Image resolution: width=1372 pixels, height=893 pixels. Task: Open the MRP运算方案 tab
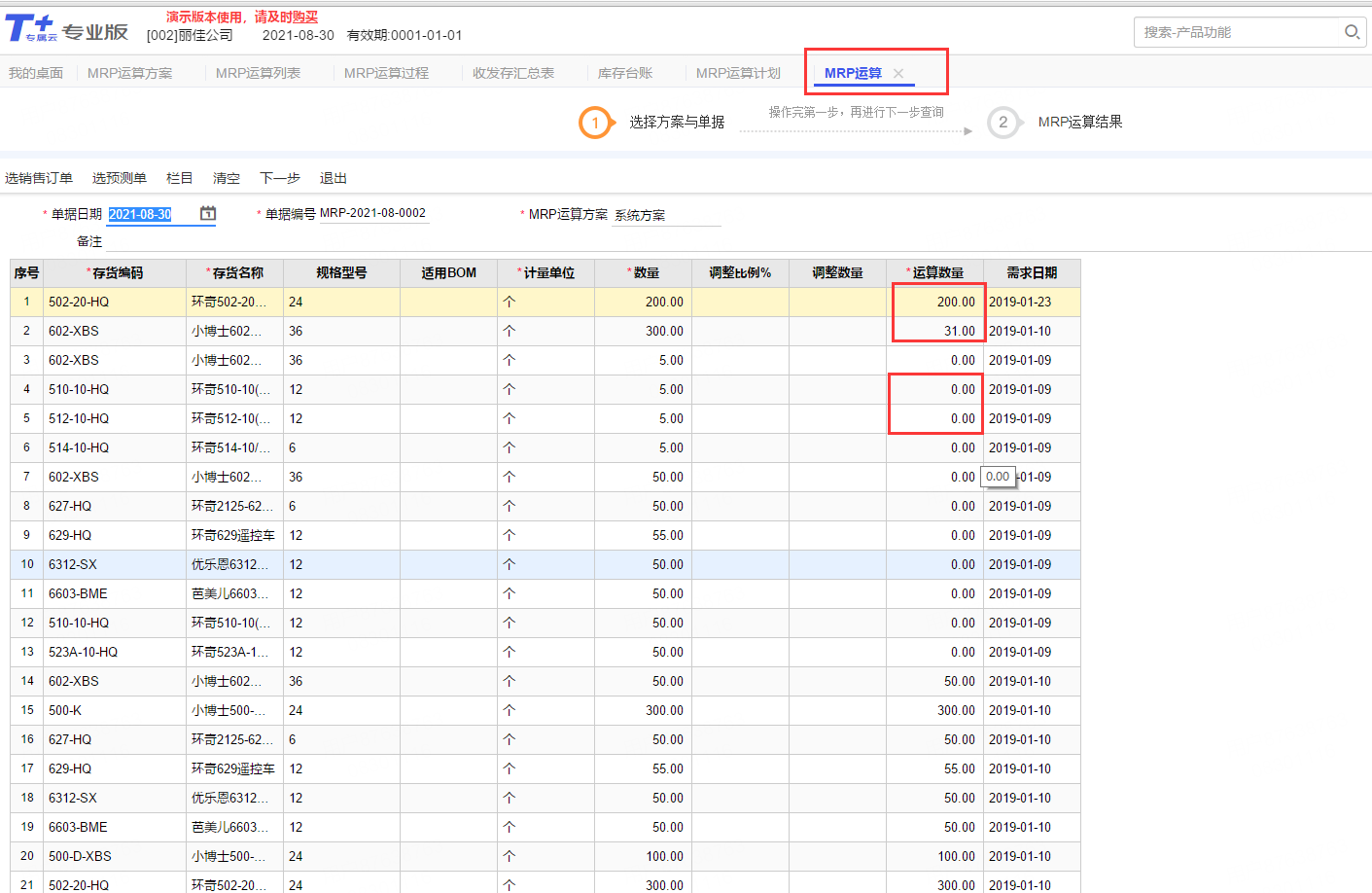[129, 73]
